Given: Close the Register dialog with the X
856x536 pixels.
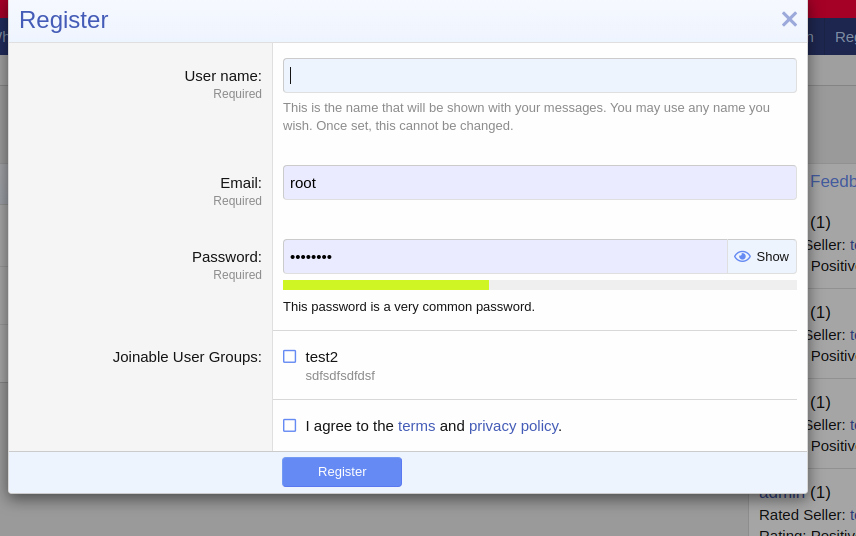Looking at the screenshot, I should coord(789,19).
